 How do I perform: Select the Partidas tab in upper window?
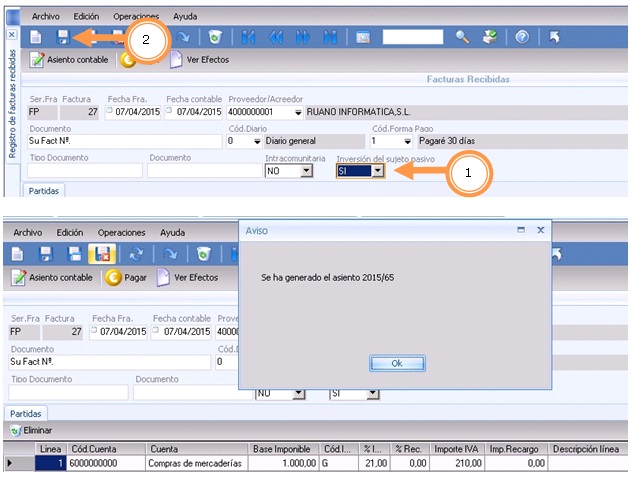[x=43, y=190]
